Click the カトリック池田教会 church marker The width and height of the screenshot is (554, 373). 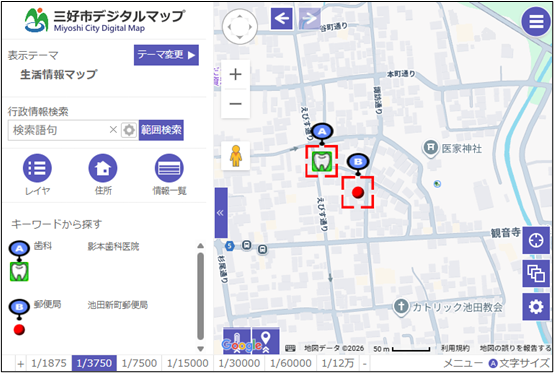coord(401,306)
